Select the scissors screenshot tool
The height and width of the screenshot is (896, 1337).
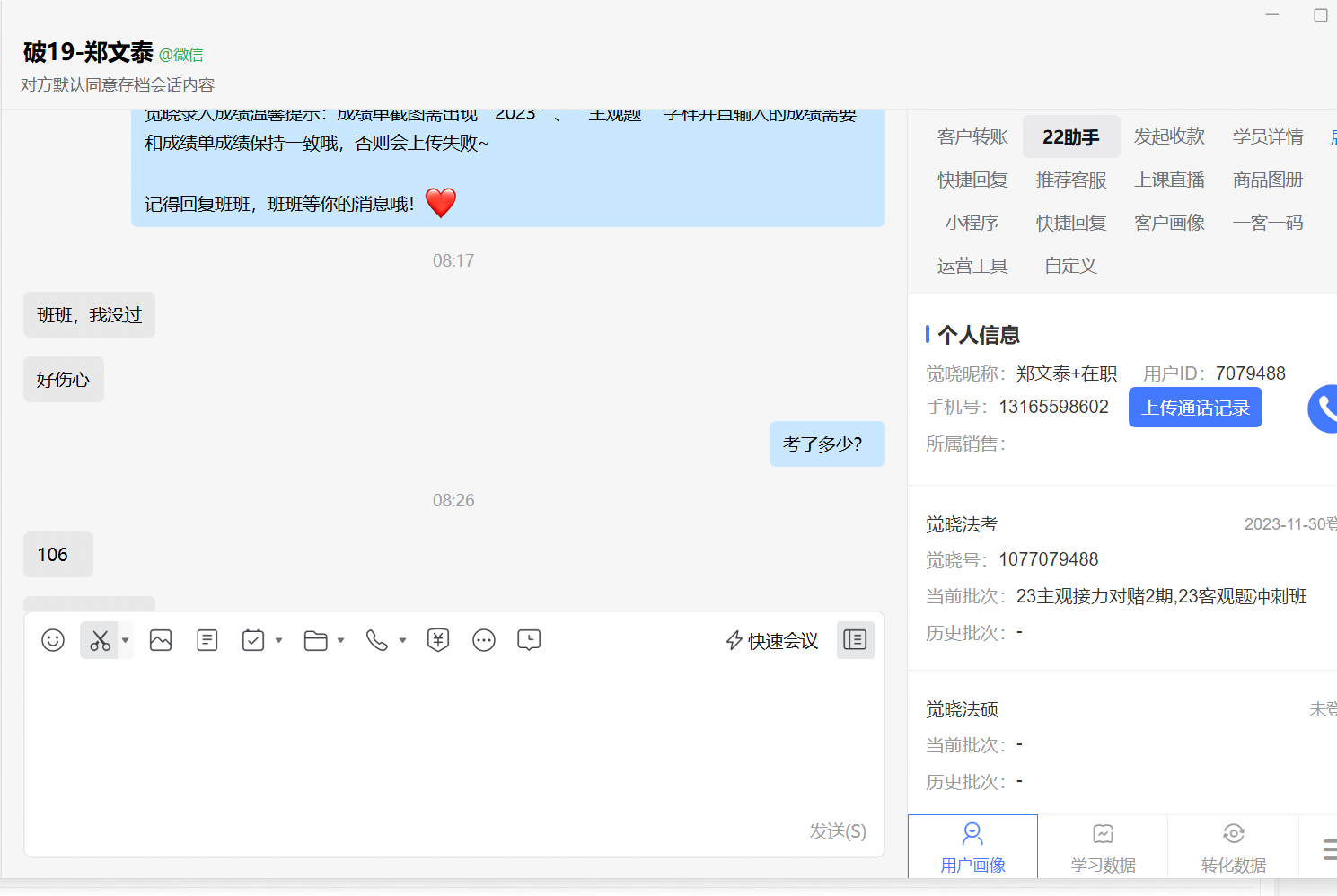(x=100, y=640)
